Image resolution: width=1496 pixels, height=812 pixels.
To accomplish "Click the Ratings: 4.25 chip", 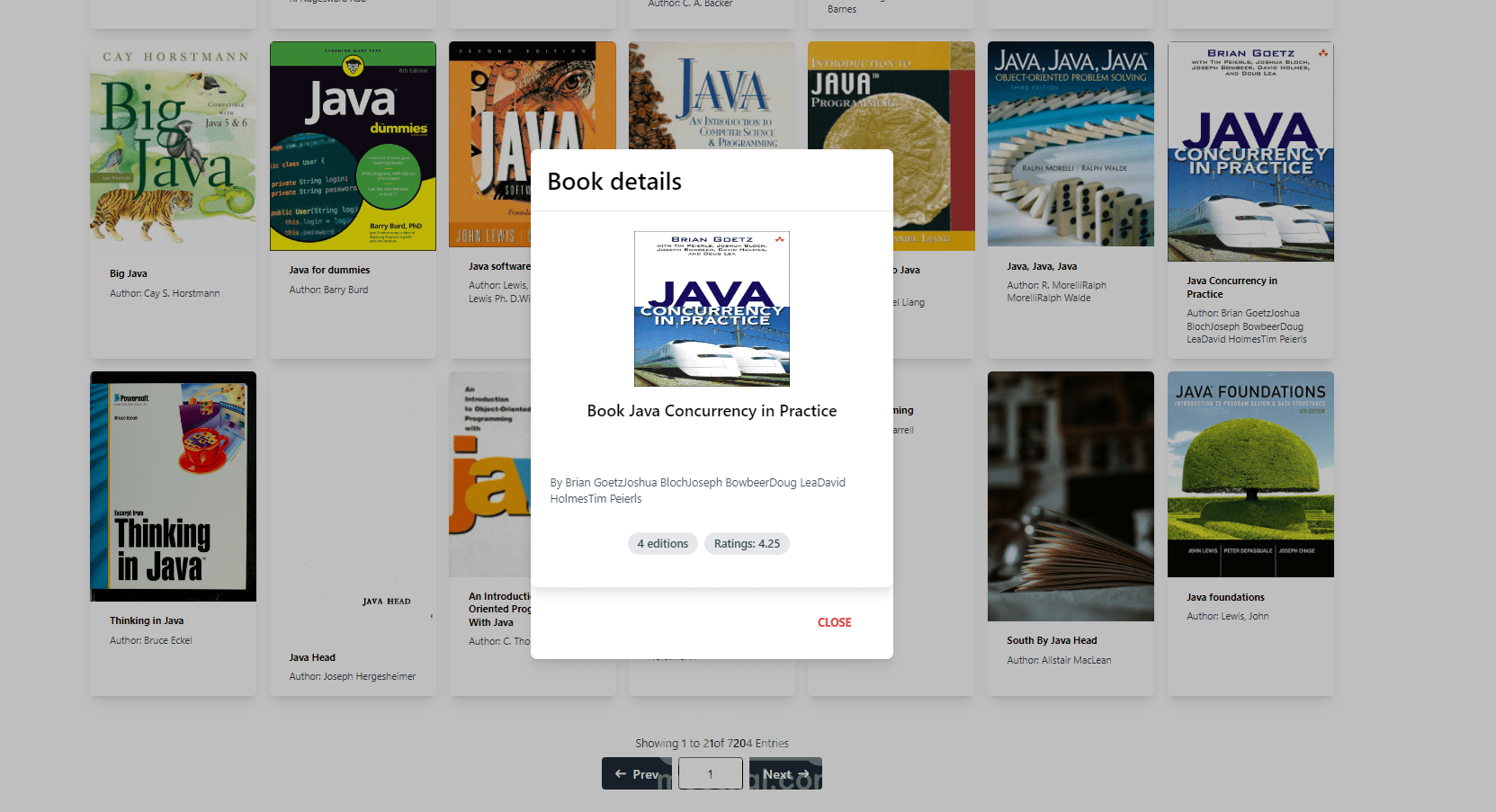I will point(747,544).
